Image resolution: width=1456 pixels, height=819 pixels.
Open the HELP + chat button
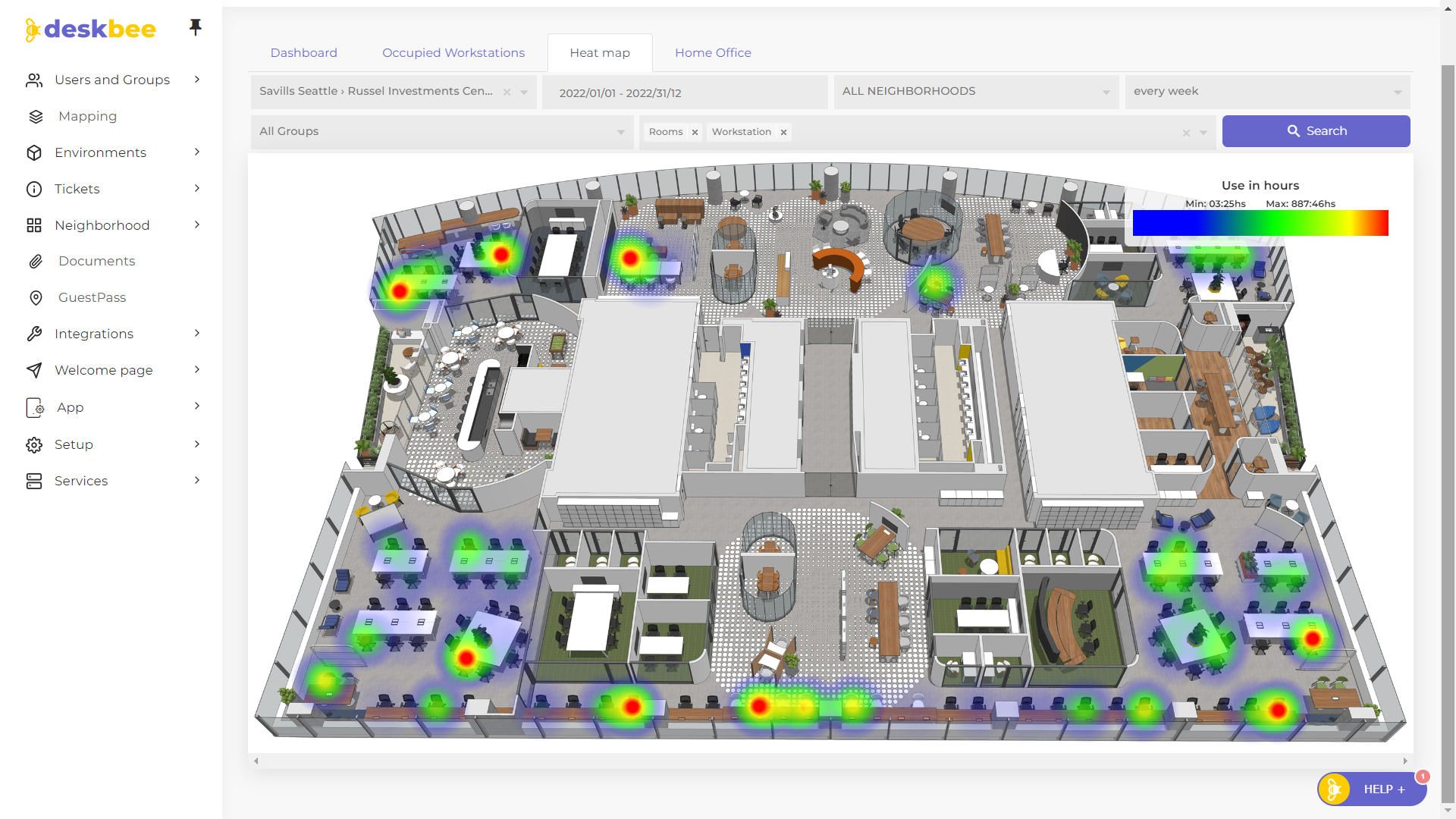pos(1372,789)
